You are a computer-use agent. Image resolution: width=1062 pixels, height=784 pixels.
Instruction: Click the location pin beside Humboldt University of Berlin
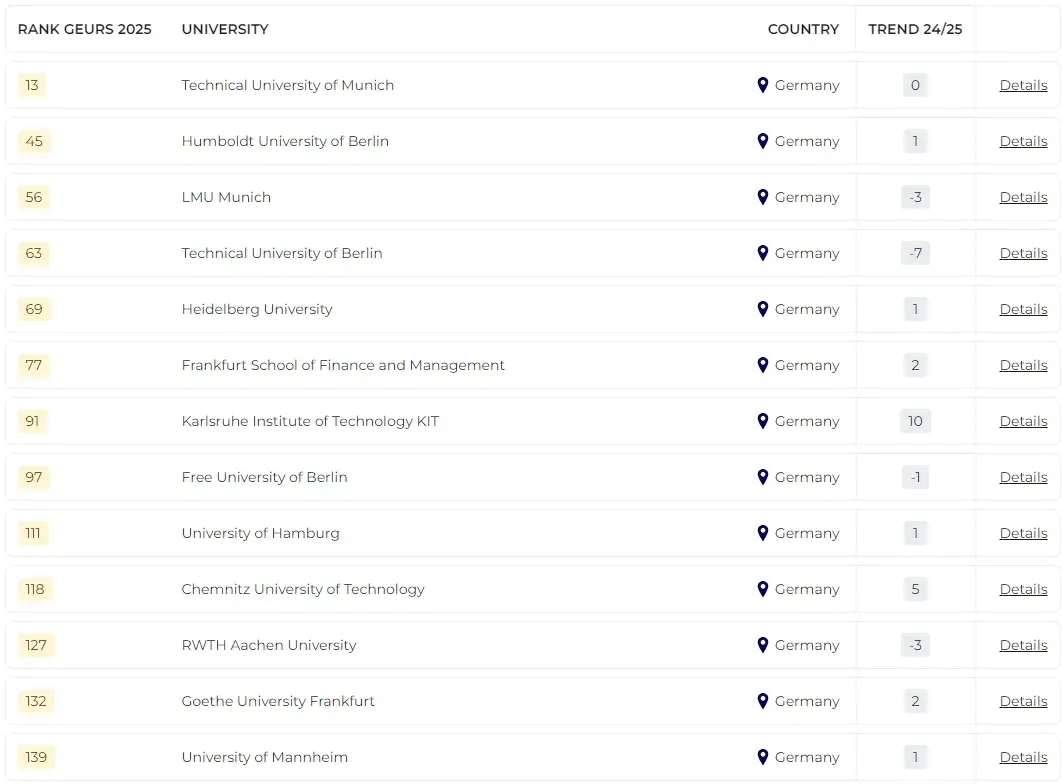tap(763, 141)
